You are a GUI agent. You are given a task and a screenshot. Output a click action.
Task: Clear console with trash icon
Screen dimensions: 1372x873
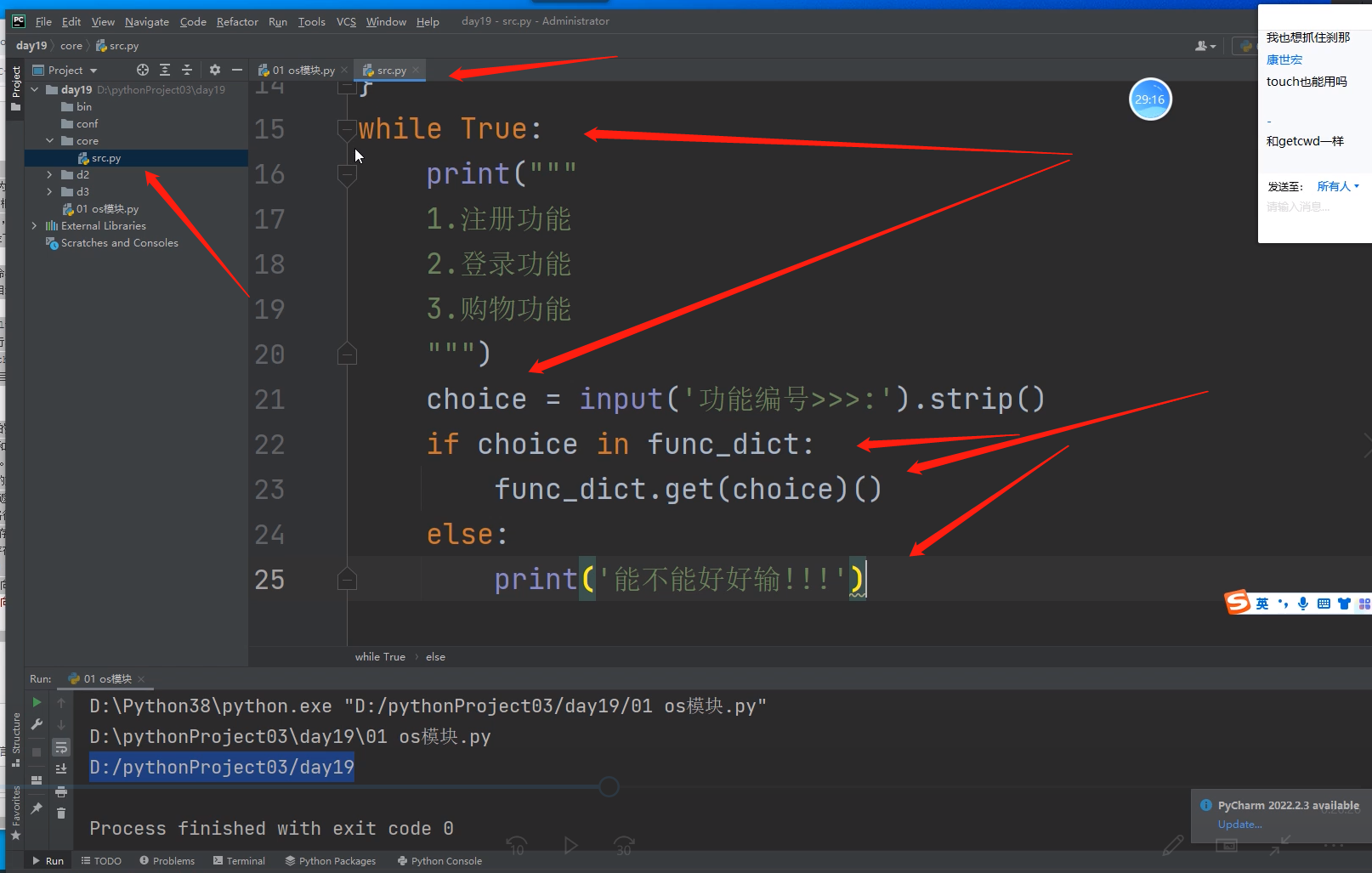pos(61,813)
